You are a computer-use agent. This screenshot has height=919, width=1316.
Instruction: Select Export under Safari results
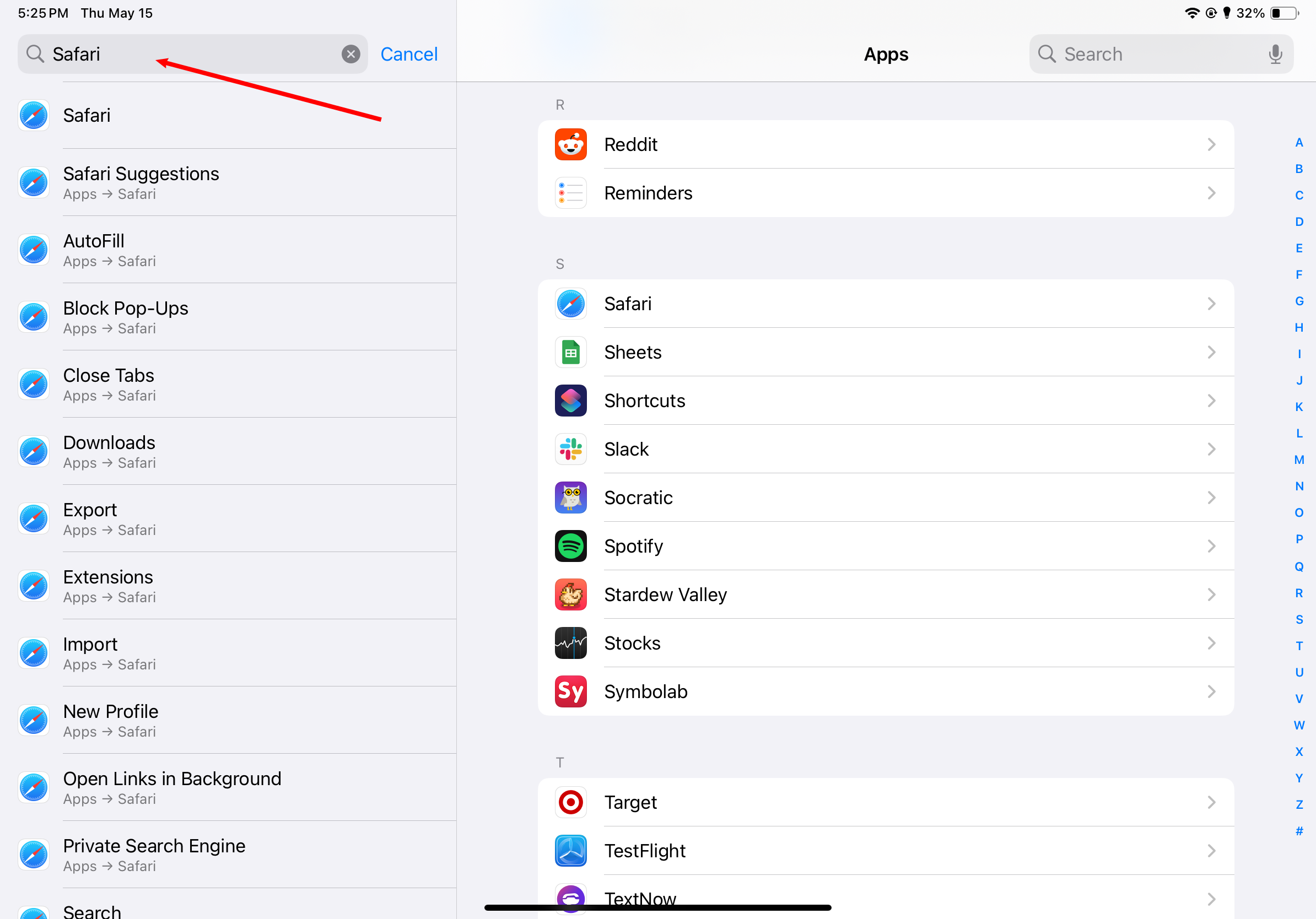coord(228,518)
